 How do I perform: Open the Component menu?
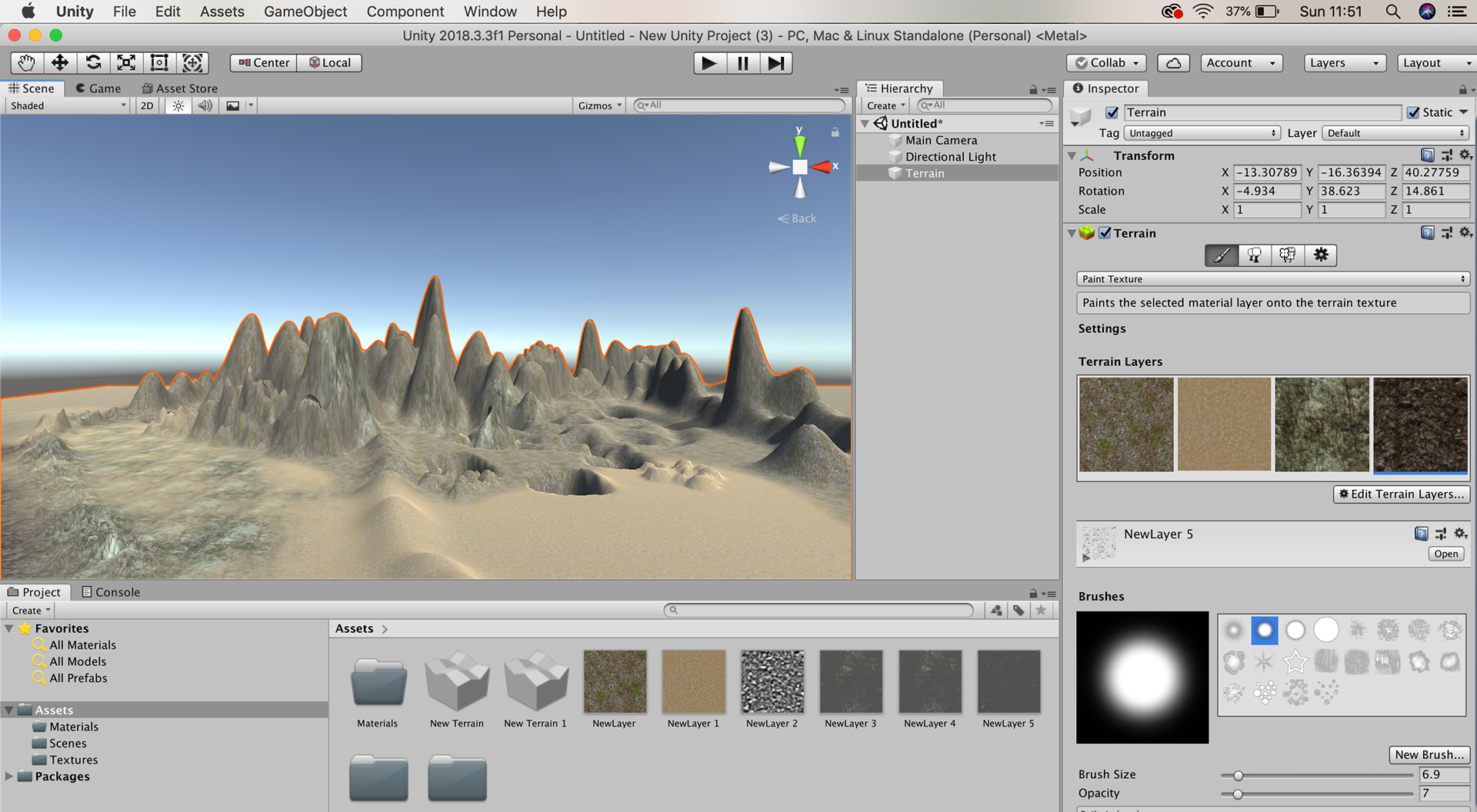tap(405, 12)
